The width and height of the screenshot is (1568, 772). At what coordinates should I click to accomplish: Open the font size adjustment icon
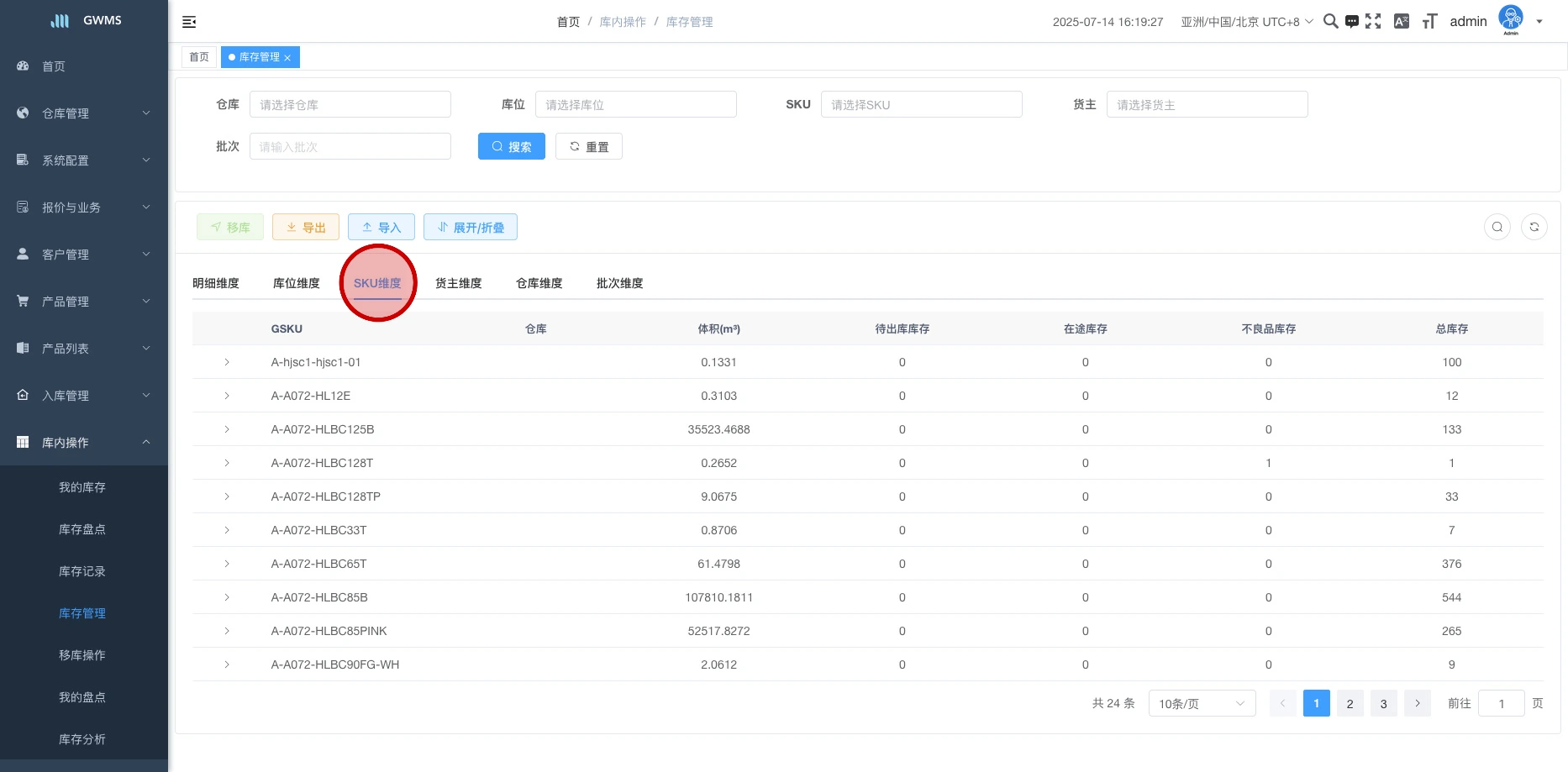(x=1429, y=22)
